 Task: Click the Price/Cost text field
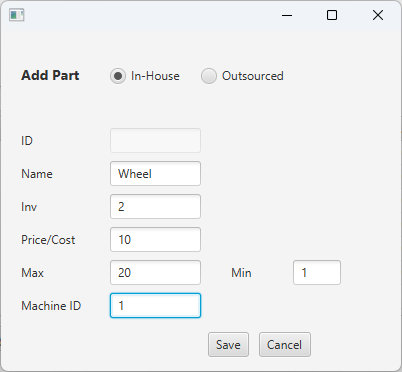[x=155, y=240]
